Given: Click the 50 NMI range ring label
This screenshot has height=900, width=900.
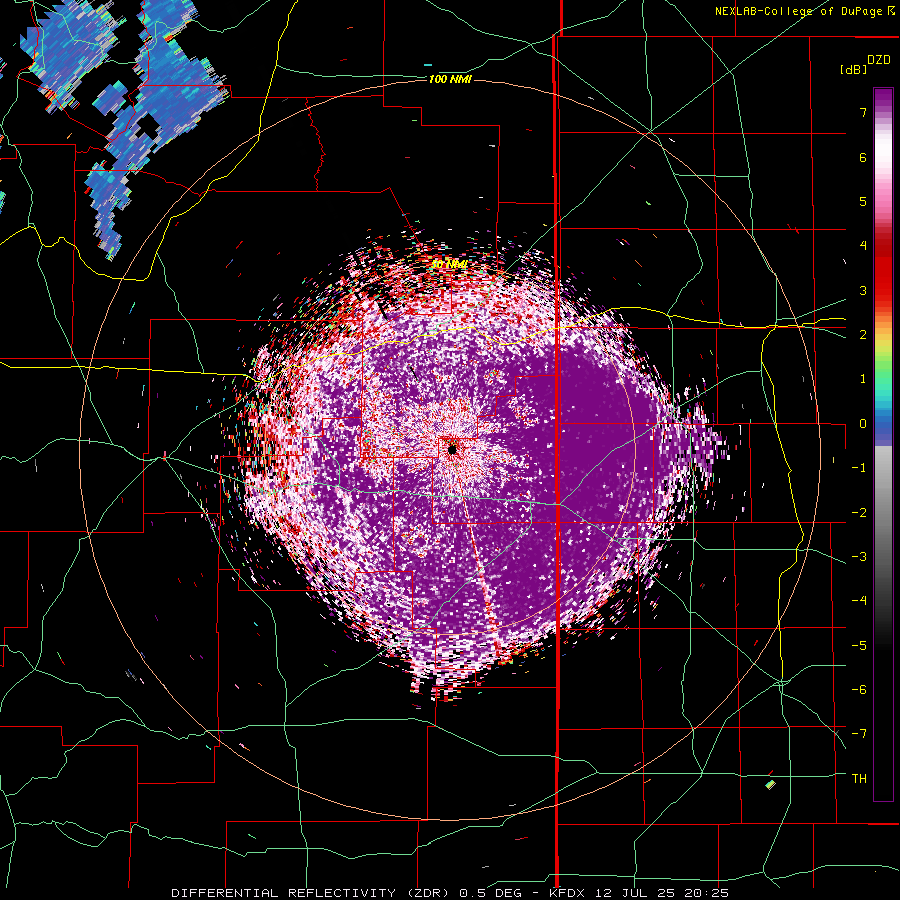Looking at the screenshot, I should coord(449,264).
